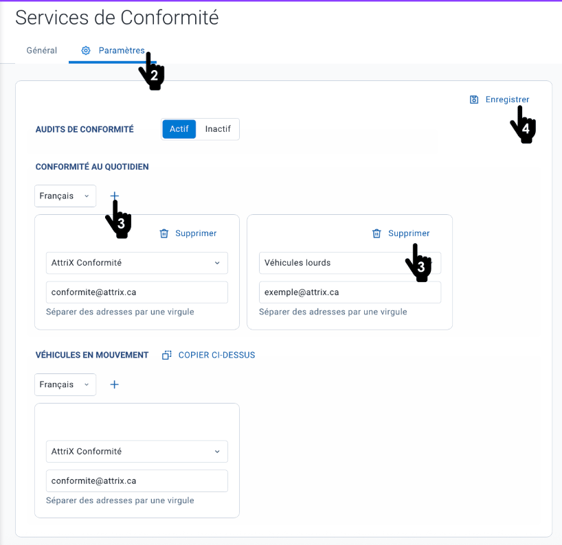Set Audits de conformité to Actif
Image resolution: width=562 pixels, height=545 pixels.
179,129
